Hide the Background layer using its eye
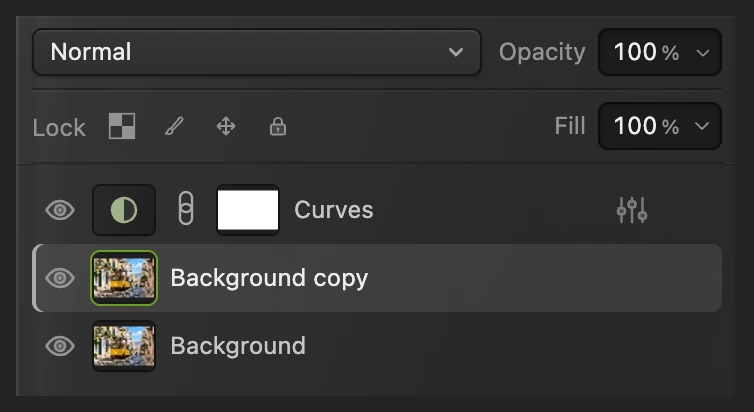754x412 pixels. click(x=60, y=346)
